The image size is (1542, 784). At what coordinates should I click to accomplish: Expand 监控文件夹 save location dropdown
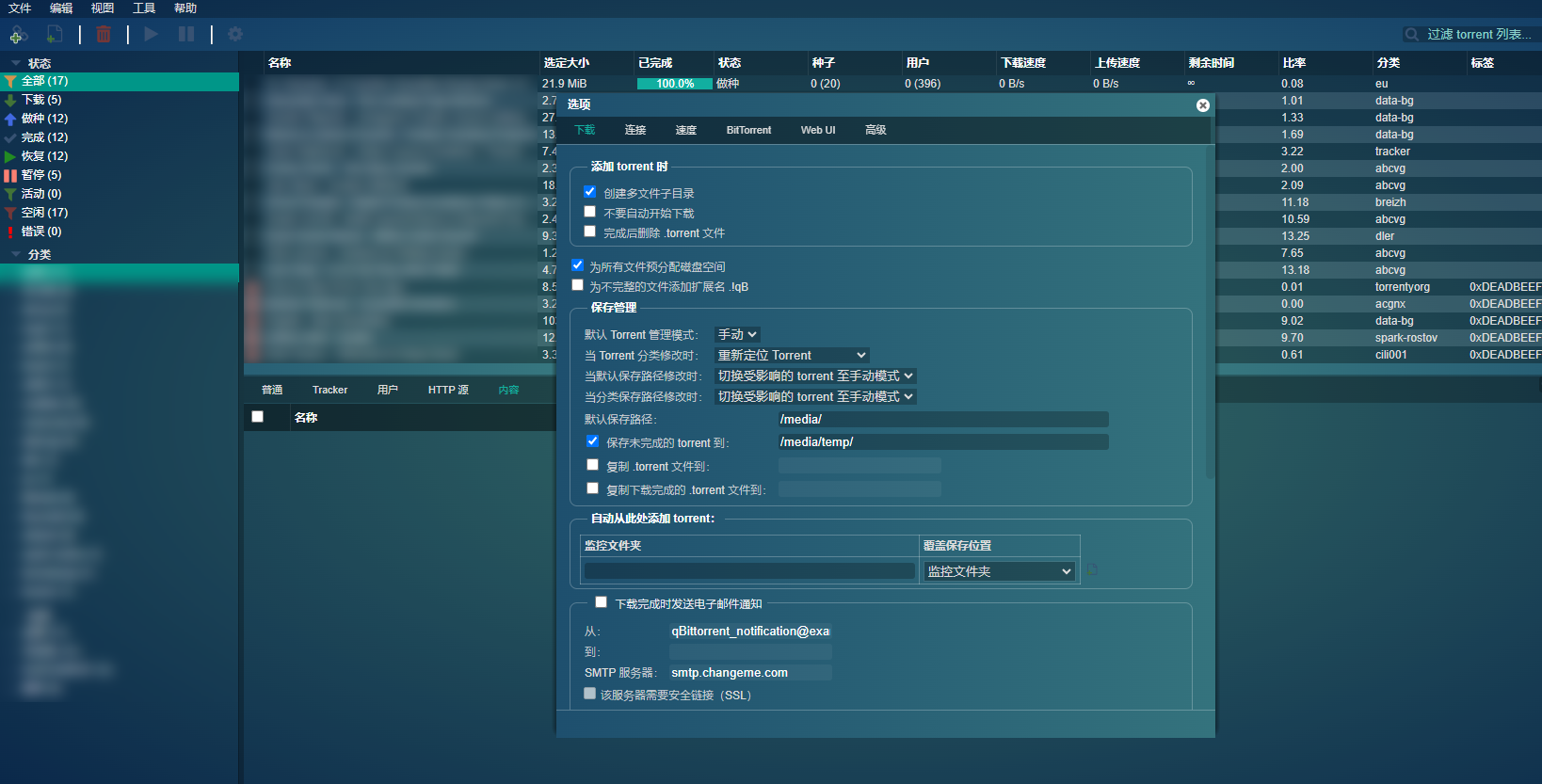point(999,571)
